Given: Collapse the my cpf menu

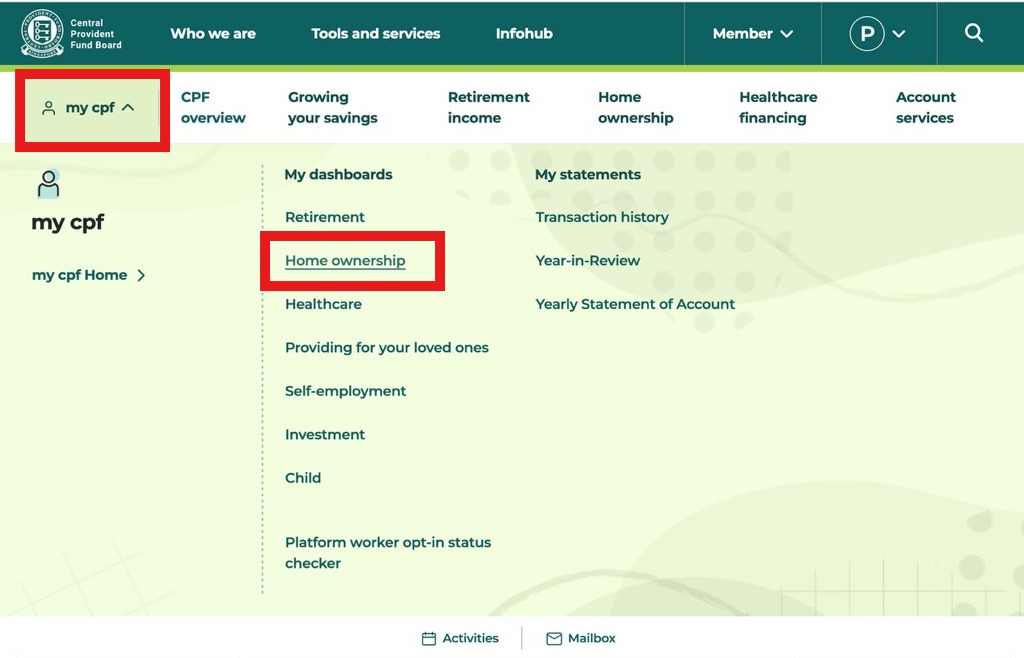Looking at the screenshot, I should click(x=88, y=108).
